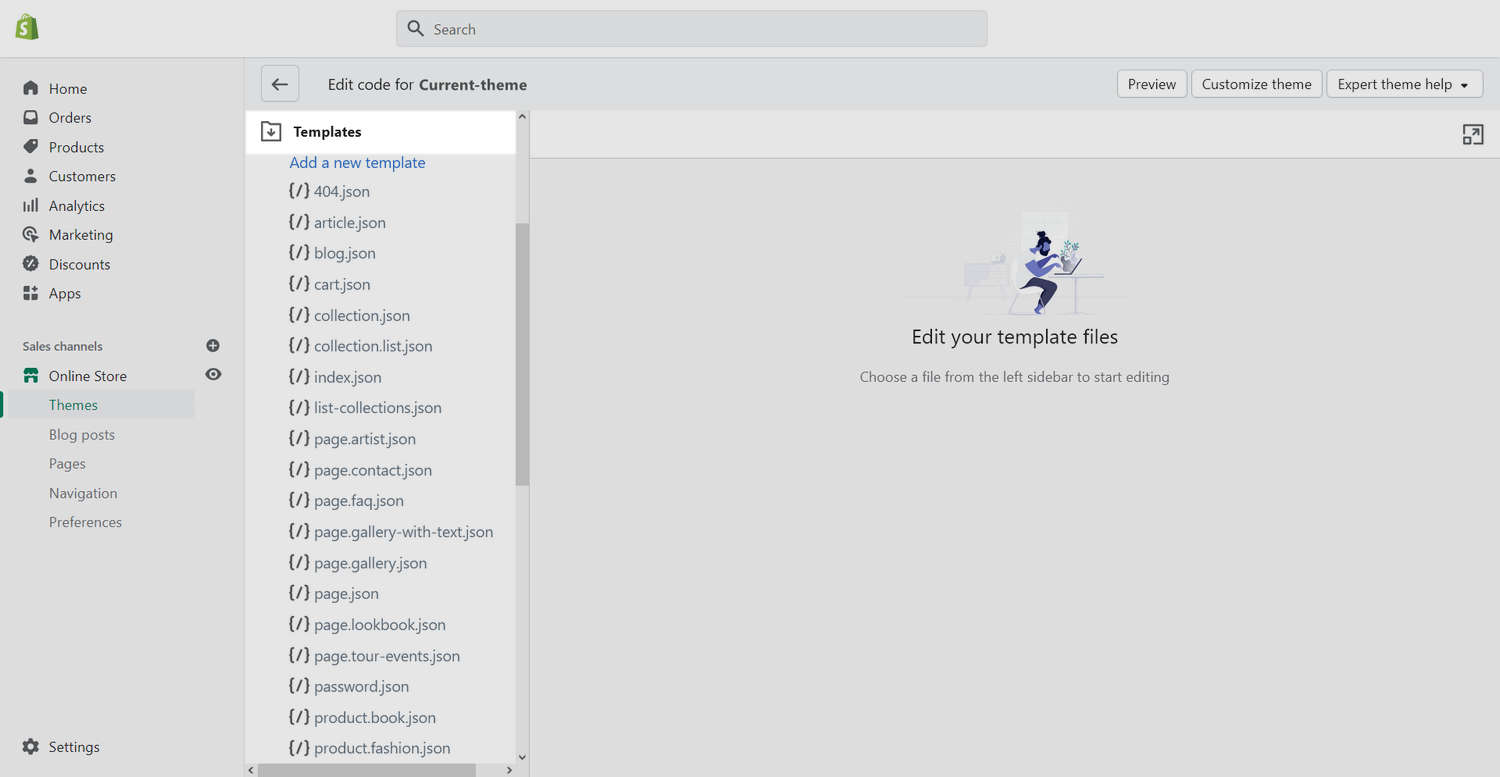Screen dimensions: 1500x777
Task: Click the file icon beside index.json
Action: point(299,377)
